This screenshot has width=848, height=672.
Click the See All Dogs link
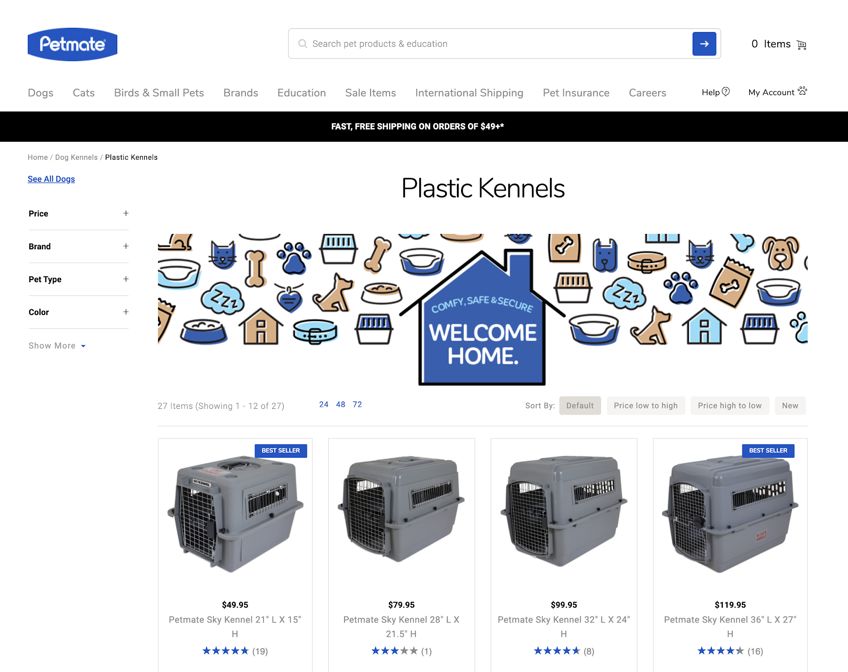(51, 179)
